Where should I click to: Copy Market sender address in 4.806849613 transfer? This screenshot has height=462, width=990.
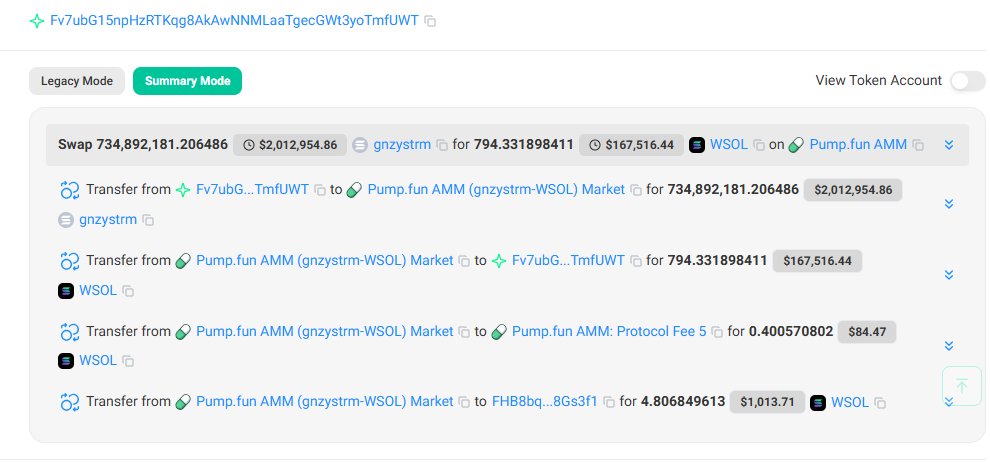(x=464, y=402)
